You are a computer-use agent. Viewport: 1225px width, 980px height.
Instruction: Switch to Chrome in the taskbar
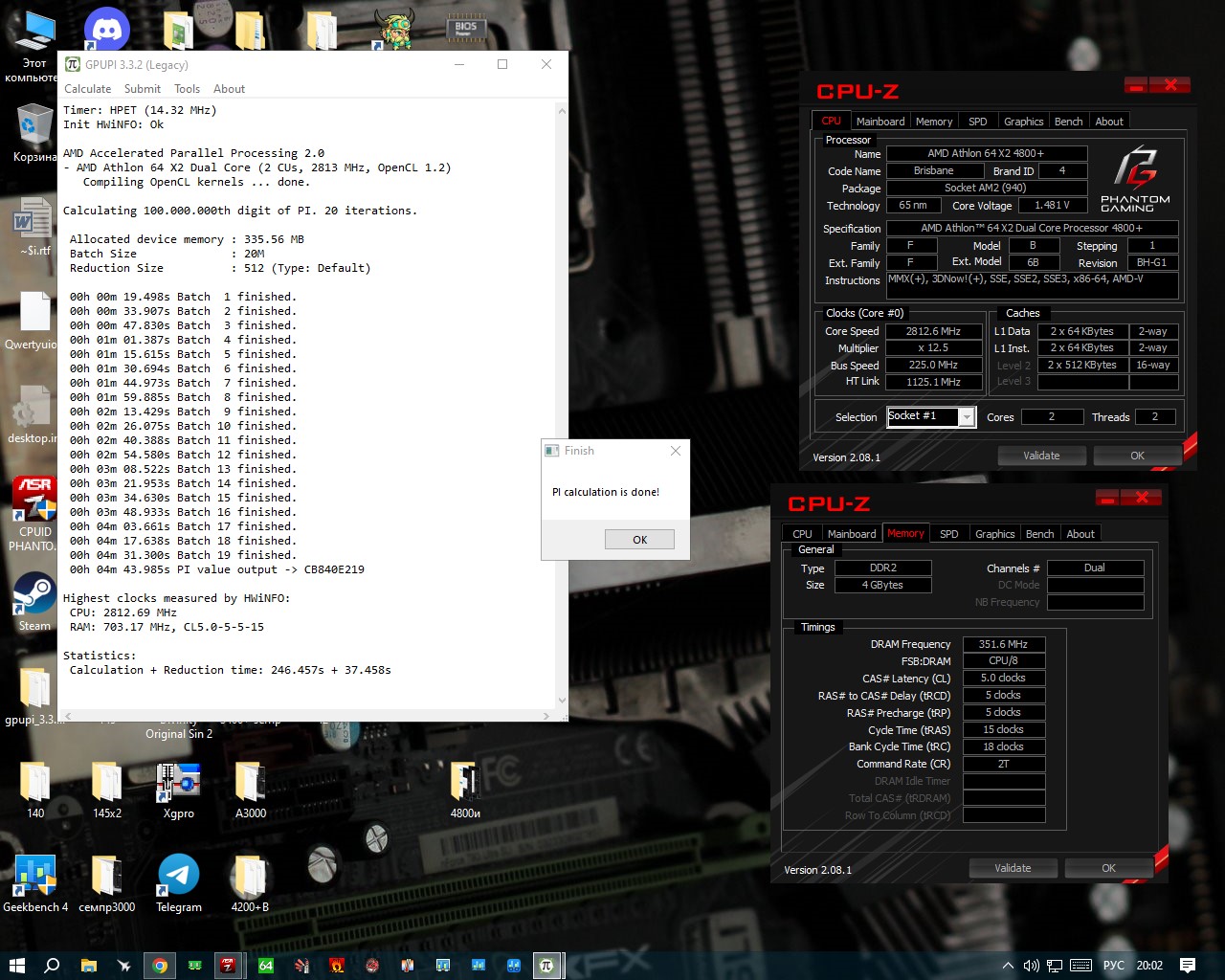point(160,965)
